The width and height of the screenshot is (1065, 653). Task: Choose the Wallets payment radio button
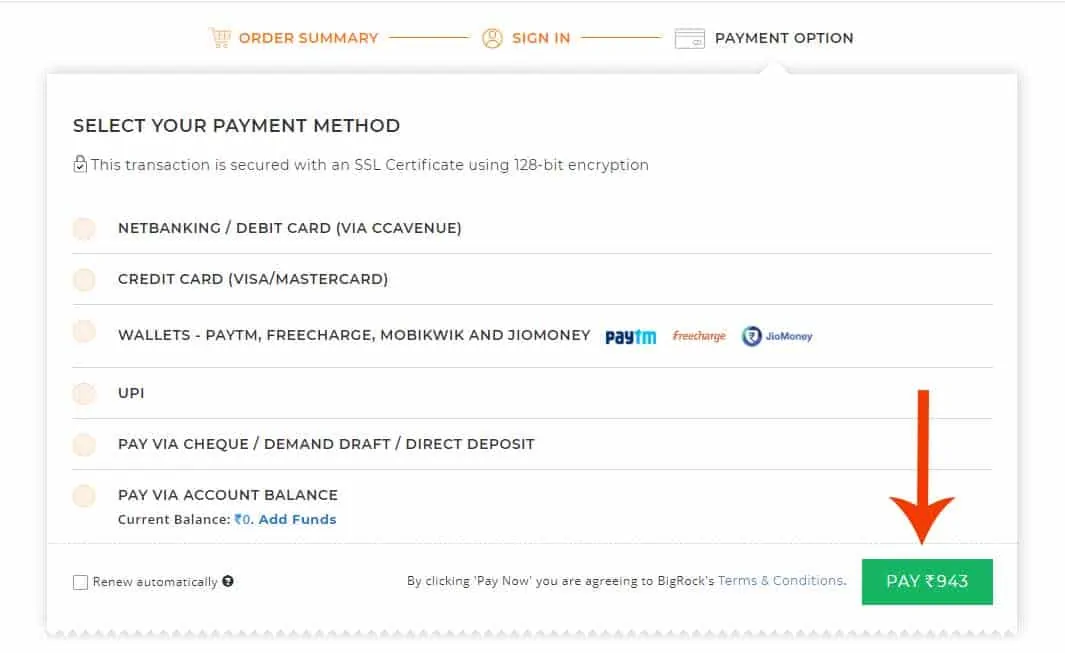pos(84,332)
